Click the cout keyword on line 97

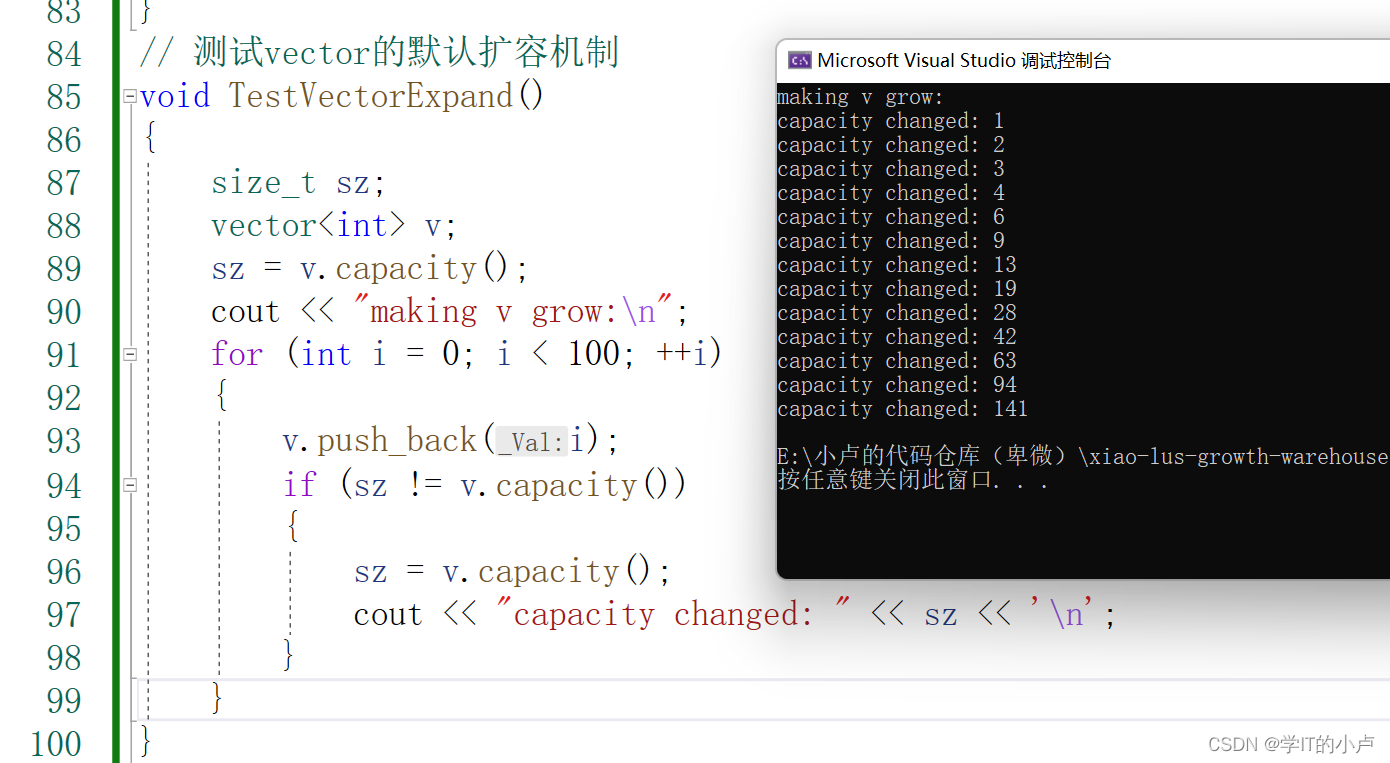point(387,614)
